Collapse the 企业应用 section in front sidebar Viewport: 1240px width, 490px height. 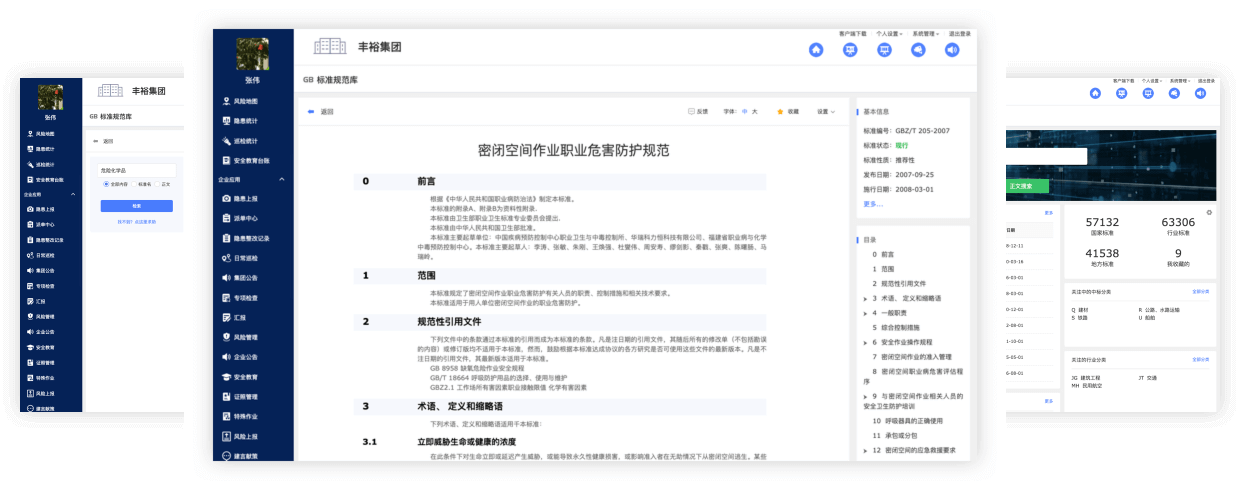click(282, 179)
